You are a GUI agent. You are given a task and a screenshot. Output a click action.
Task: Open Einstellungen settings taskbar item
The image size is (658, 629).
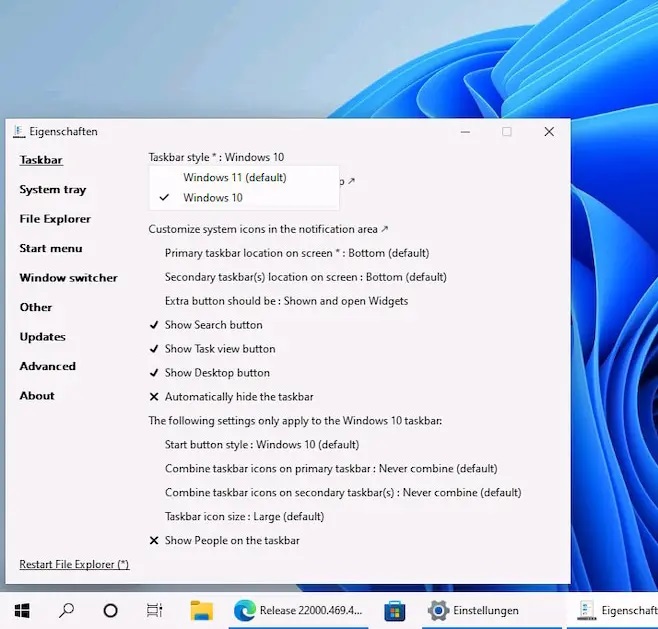tap(474, 610)
